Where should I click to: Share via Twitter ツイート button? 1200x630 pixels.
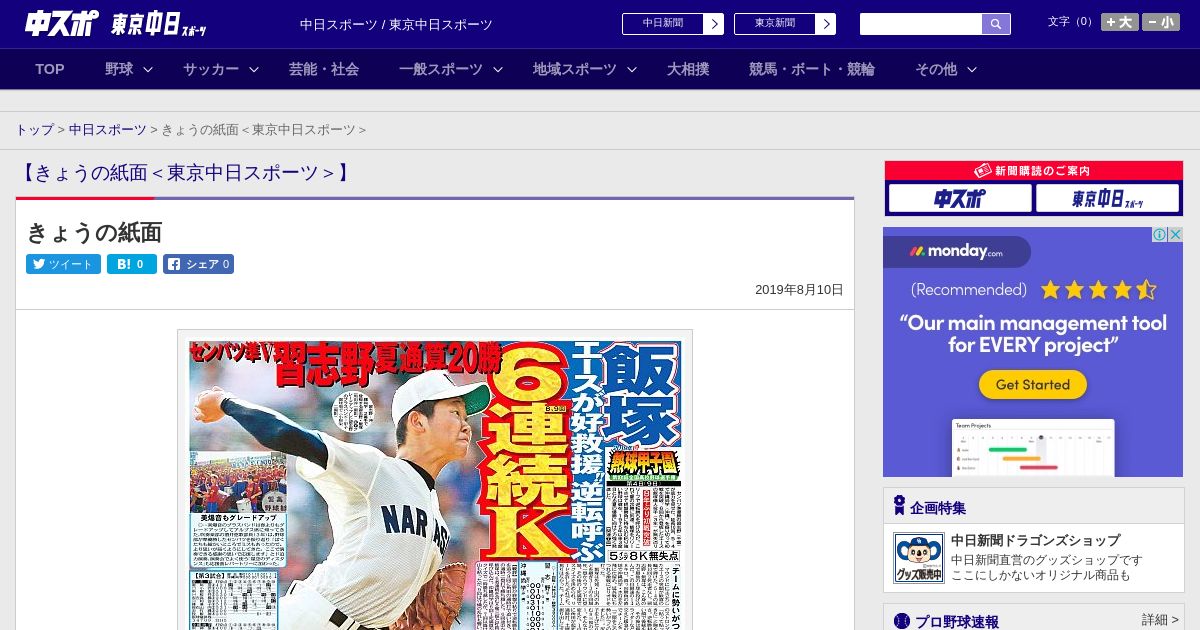pyautogui.click(x=63, y=264)
